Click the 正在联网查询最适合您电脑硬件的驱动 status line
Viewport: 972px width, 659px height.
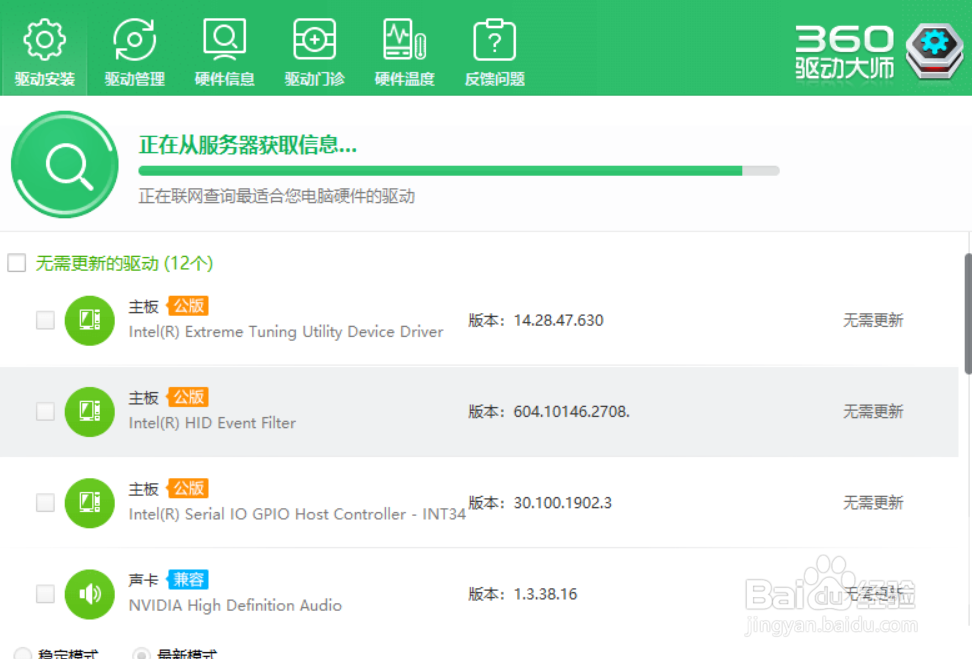pos(276,197)
